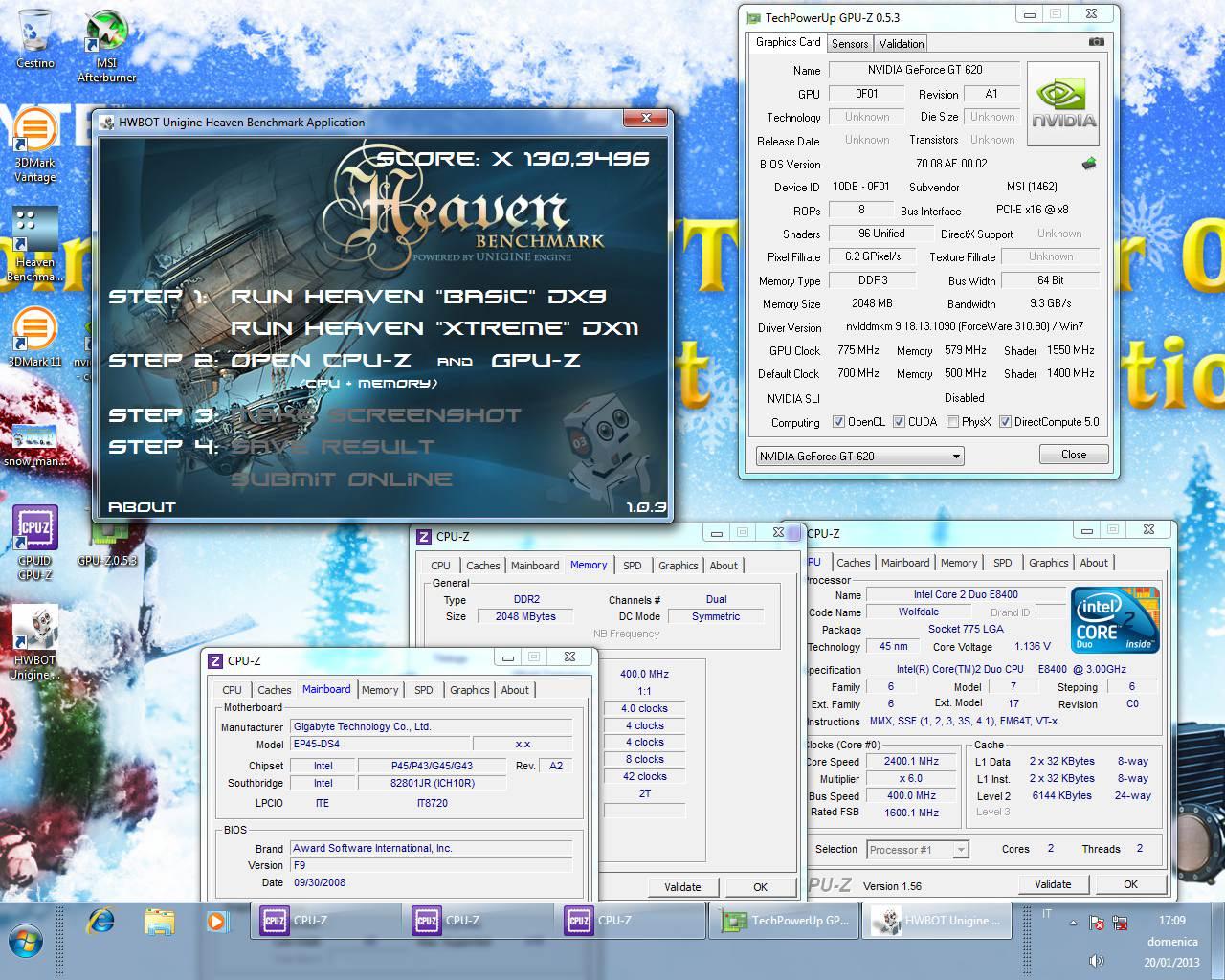Image resolution: width=1225 pixels, height=980 pixels.
Task: Click the action center flag tray icon
Action: pos(1097,924)
